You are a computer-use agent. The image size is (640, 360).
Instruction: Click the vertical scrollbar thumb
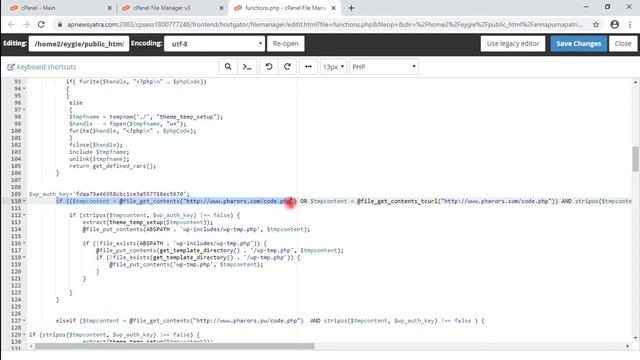point(635,159)
